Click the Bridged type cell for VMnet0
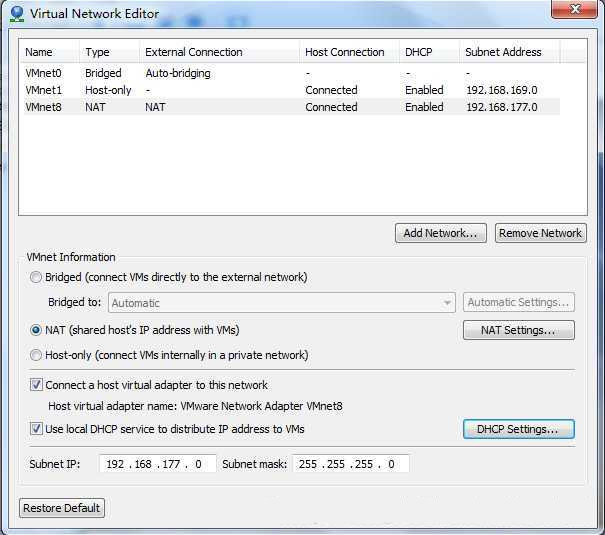 pyautogui.click(x=103, y=73)
